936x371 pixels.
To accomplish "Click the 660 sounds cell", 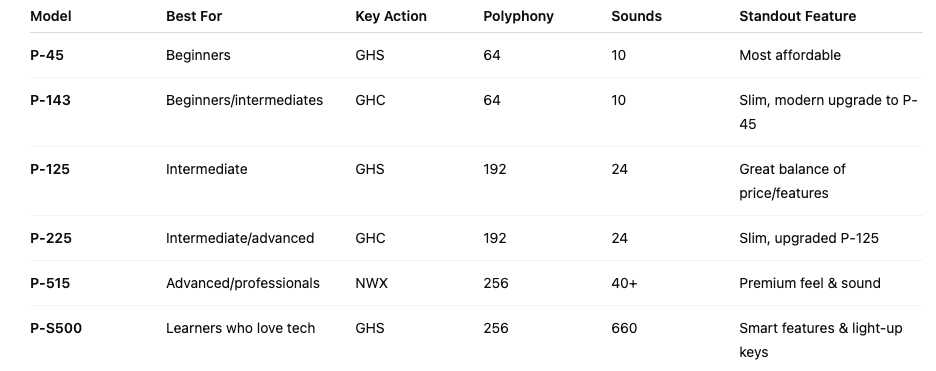I will click(x=624, y=328).
